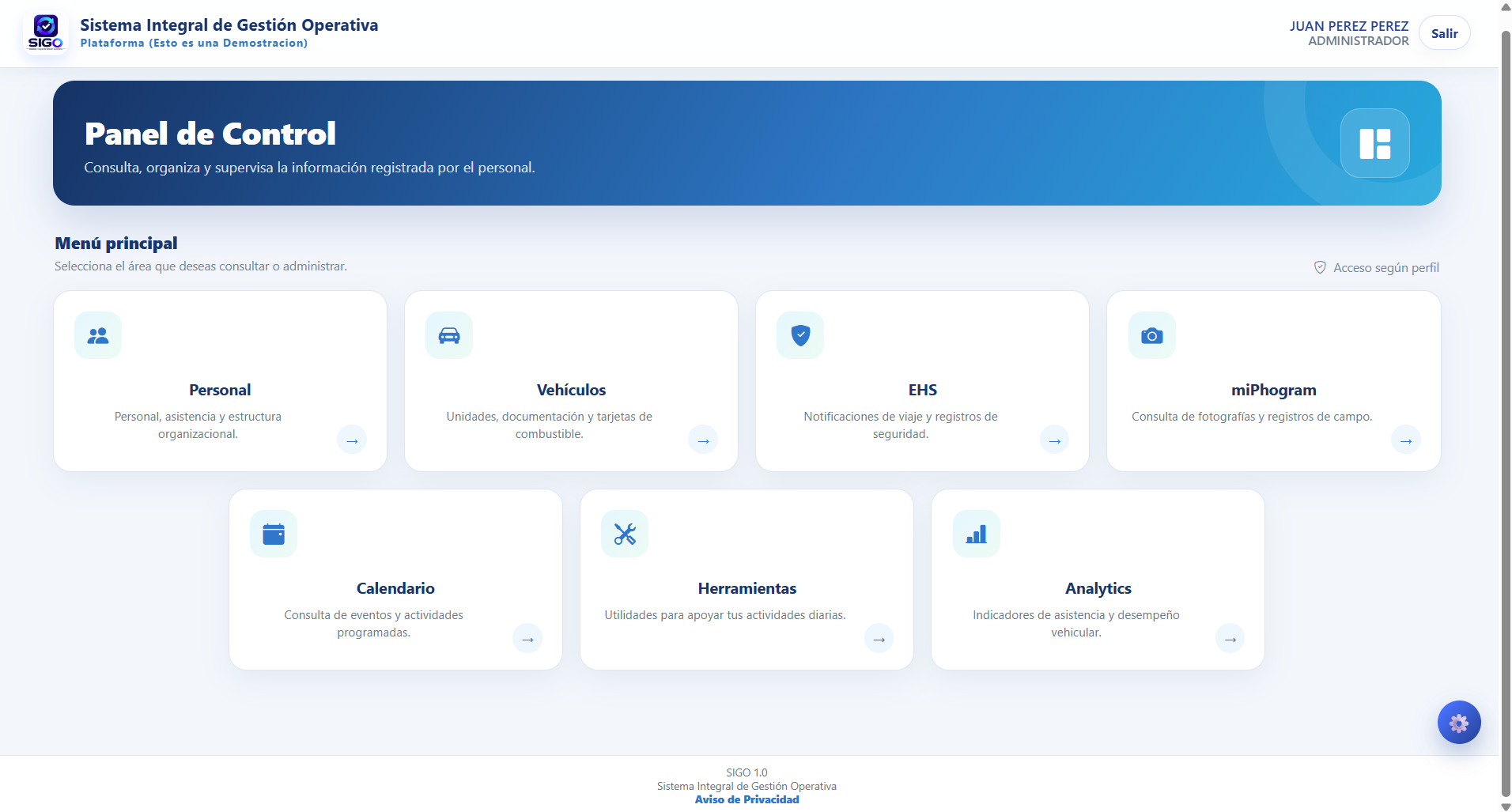Click the arrow on the Calendario card
The image size is (1512, 812).
[x=527, y=638]
